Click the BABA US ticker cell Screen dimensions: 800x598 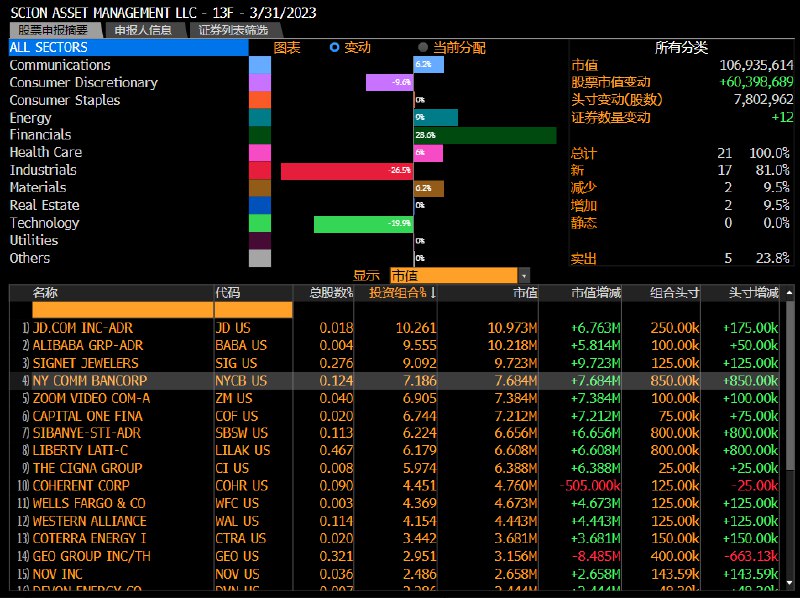[241, 345]
